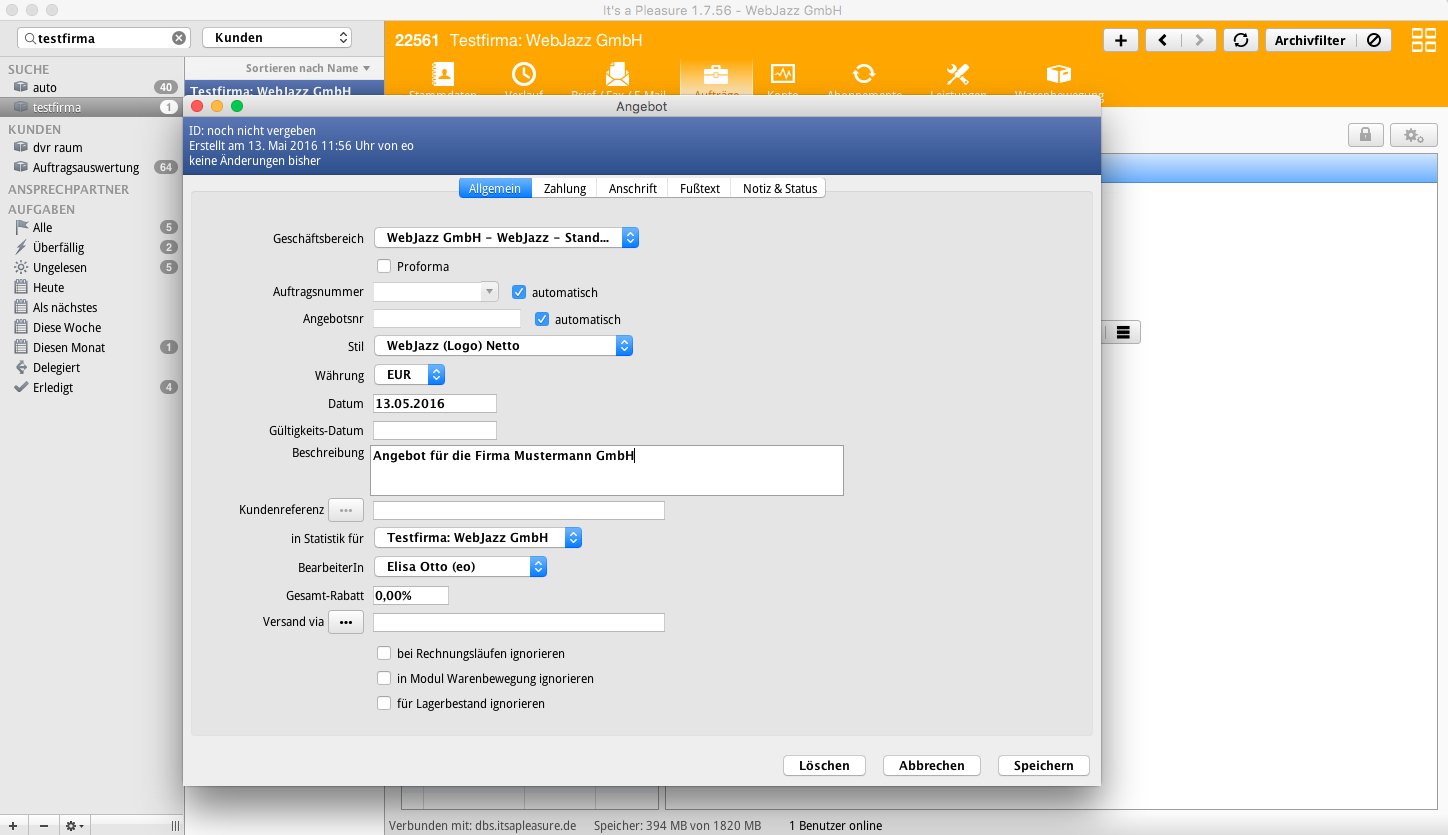Switch to the Zahlung tab

point(565,188)
